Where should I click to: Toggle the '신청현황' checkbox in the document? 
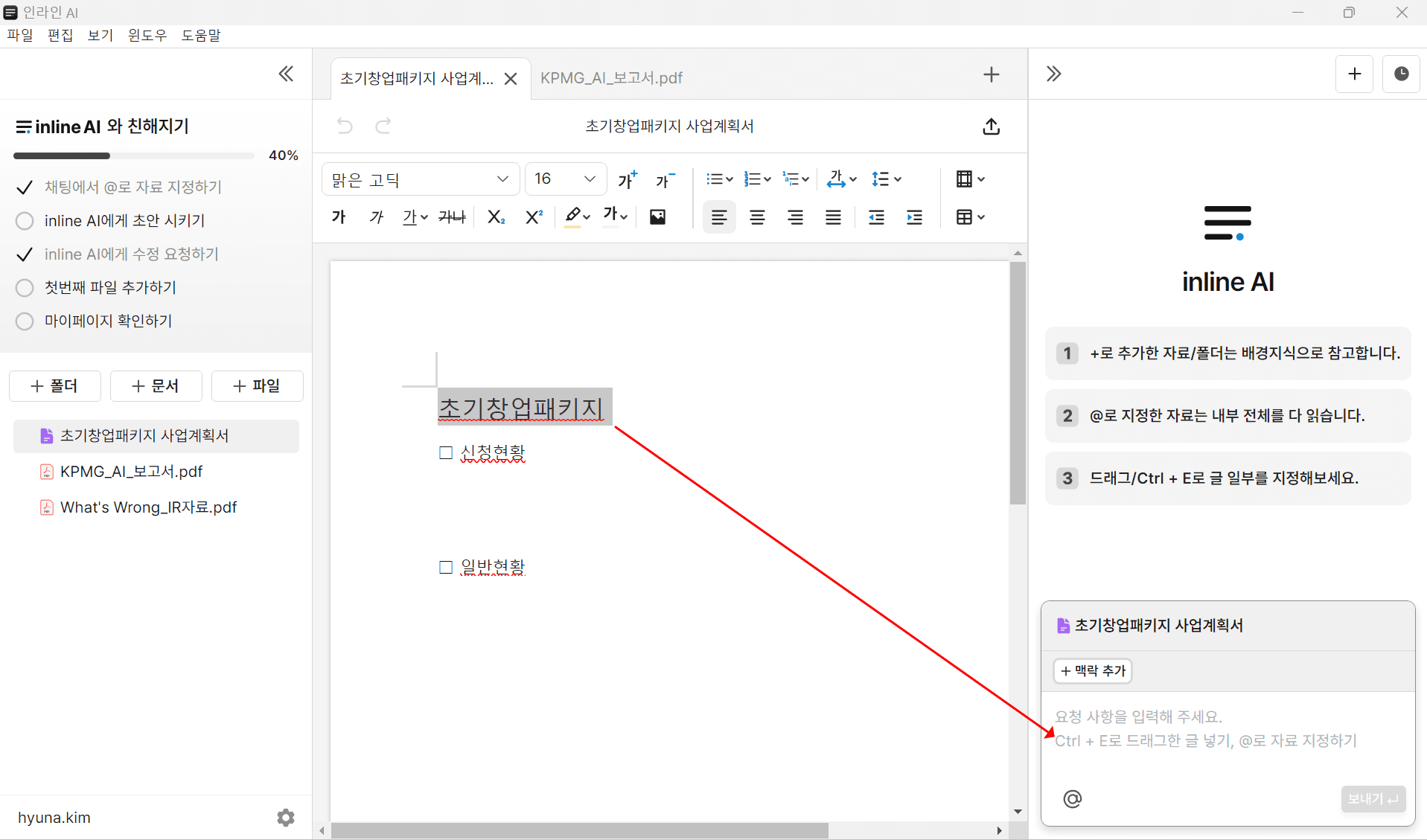pyautogui.click(x=445, y=452)
